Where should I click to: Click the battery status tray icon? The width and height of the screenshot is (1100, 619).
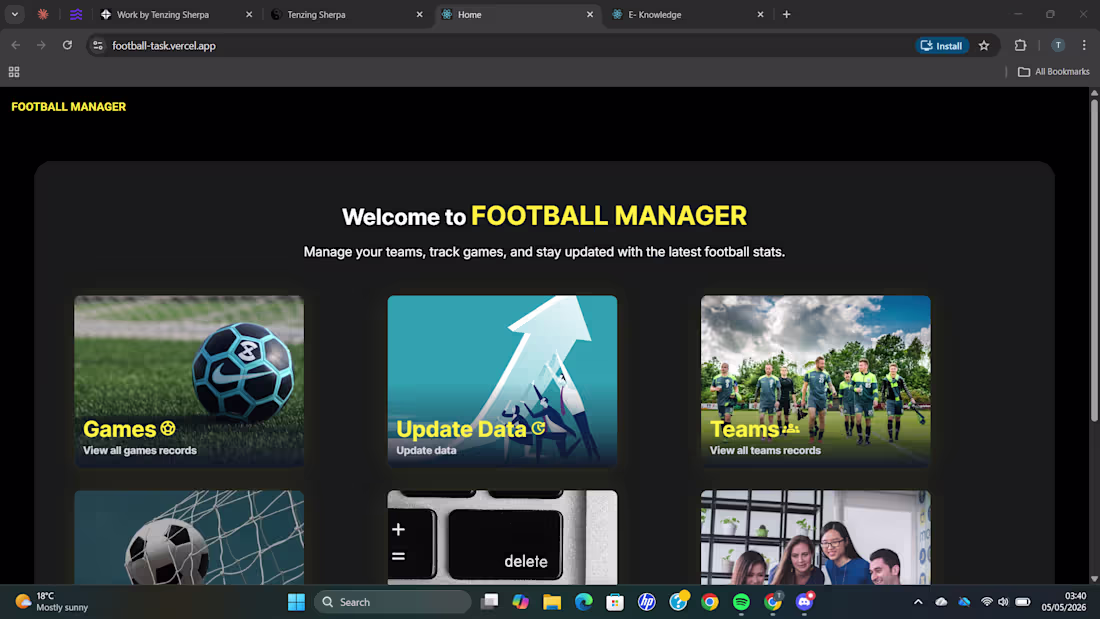(x=1023, y=602)
